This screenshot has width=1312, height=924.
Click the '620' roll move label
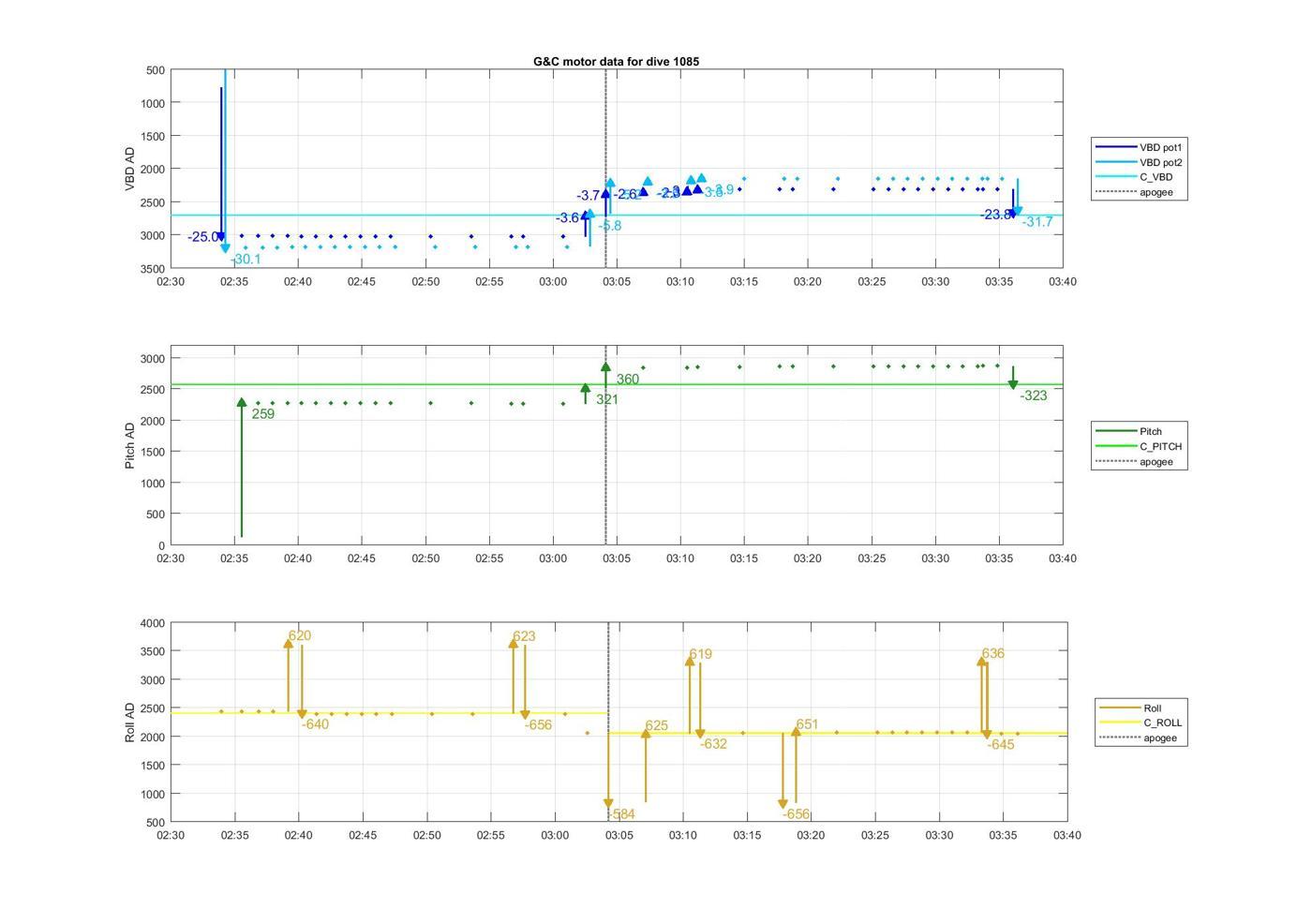[300, 636]
